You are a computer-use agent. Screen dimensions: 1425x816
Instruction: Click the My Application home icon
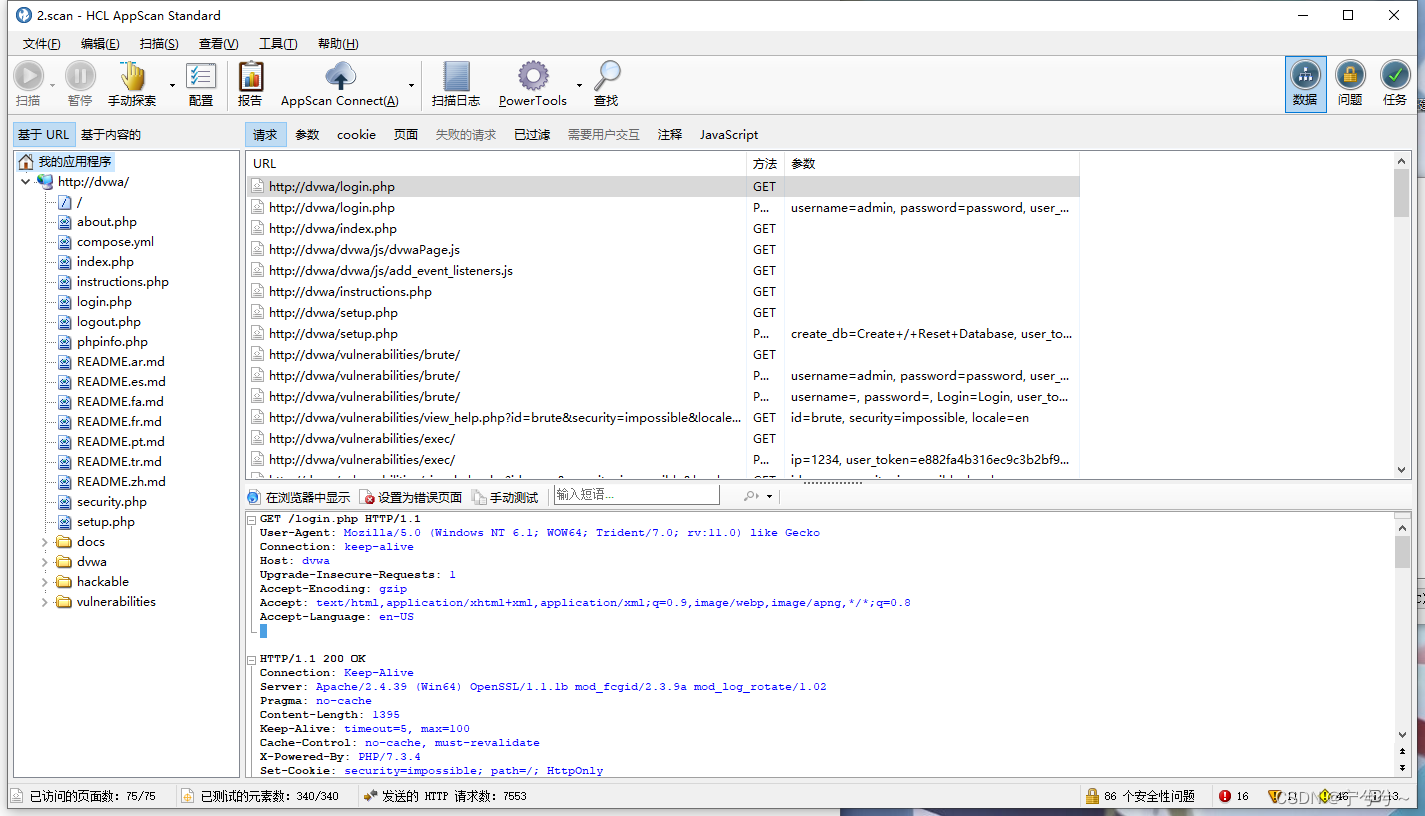[x=26, y=162]
